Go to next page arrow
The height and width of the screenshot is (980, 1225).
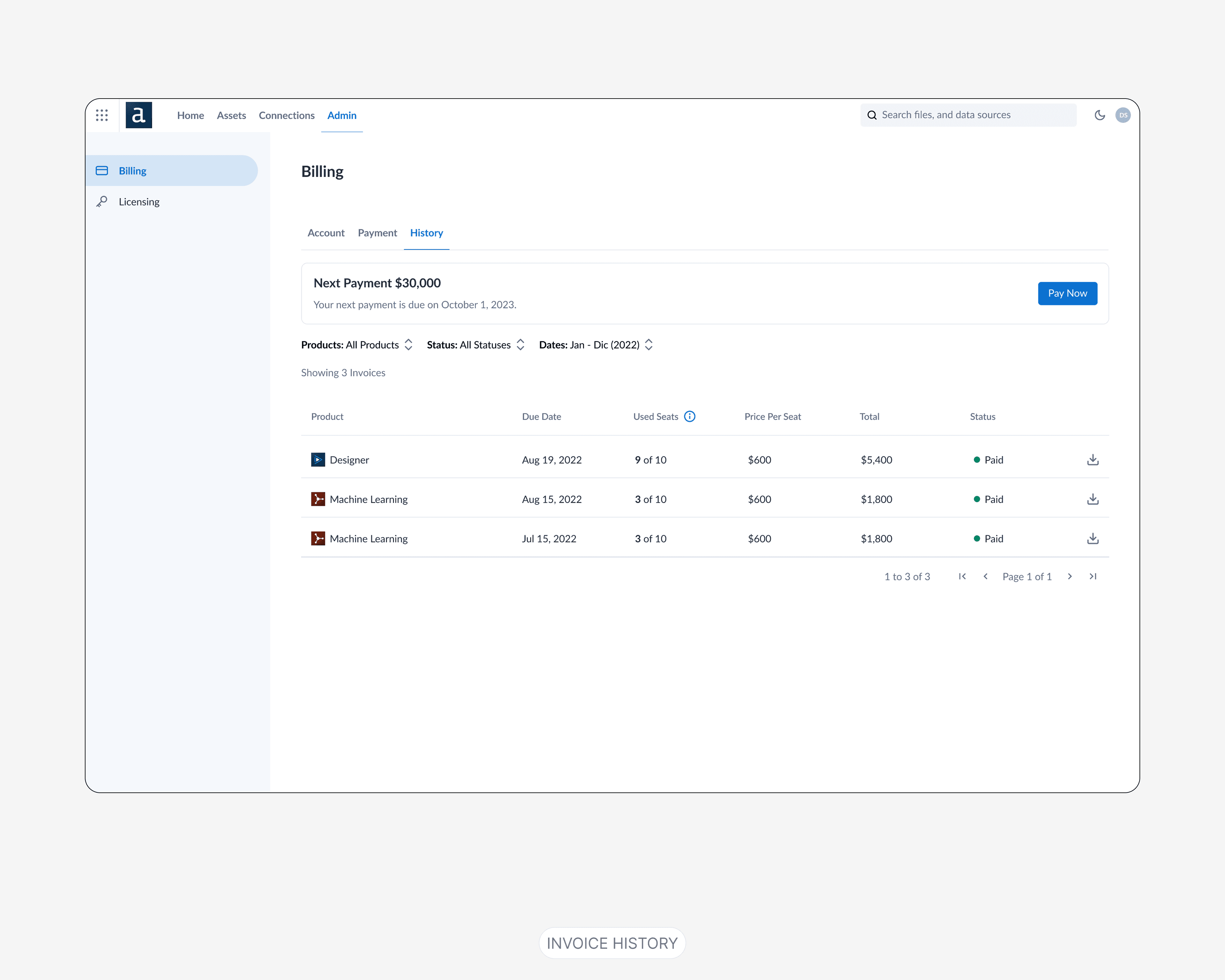pyautogui.click(x=1069, y=576)
